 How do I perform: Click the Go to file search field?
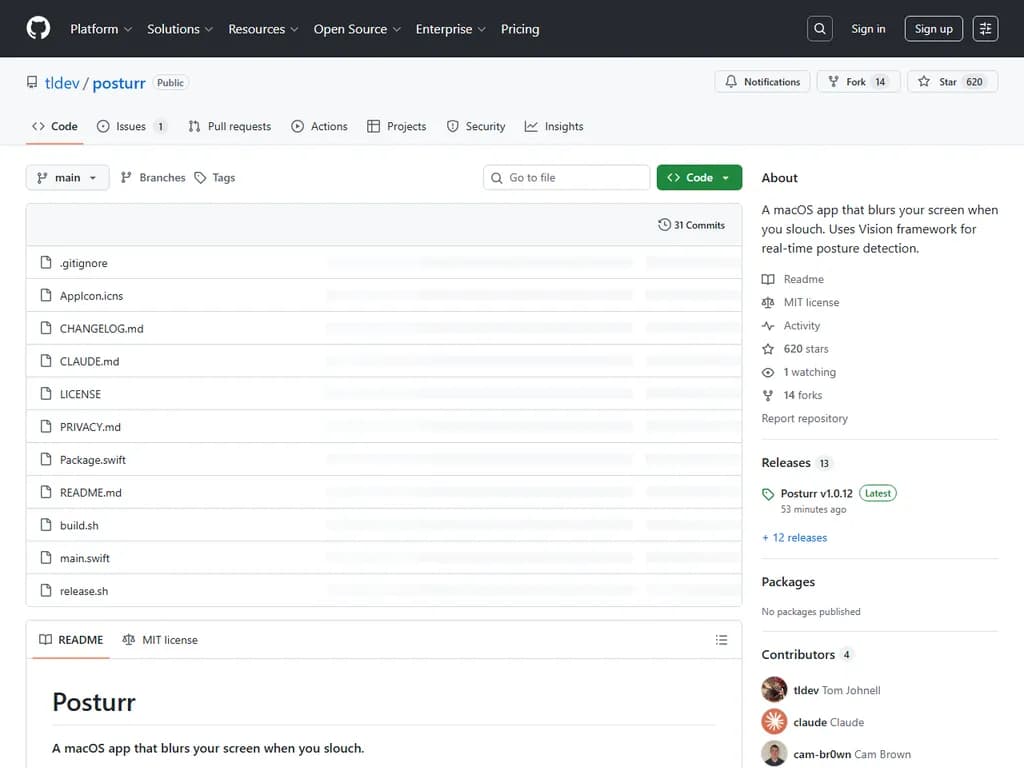pyautogui.click(x=566, y=177)
